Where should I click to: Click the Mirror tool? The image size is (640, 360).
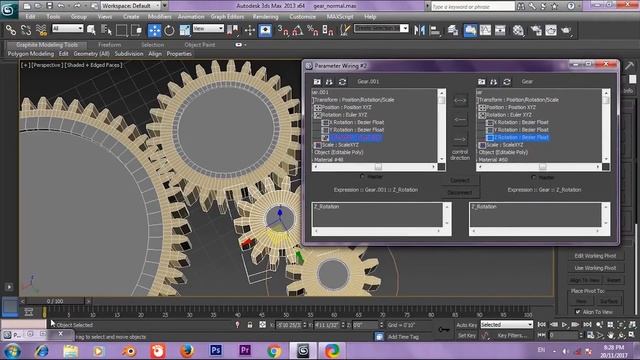pyautogui.click(x=419, y=30)
